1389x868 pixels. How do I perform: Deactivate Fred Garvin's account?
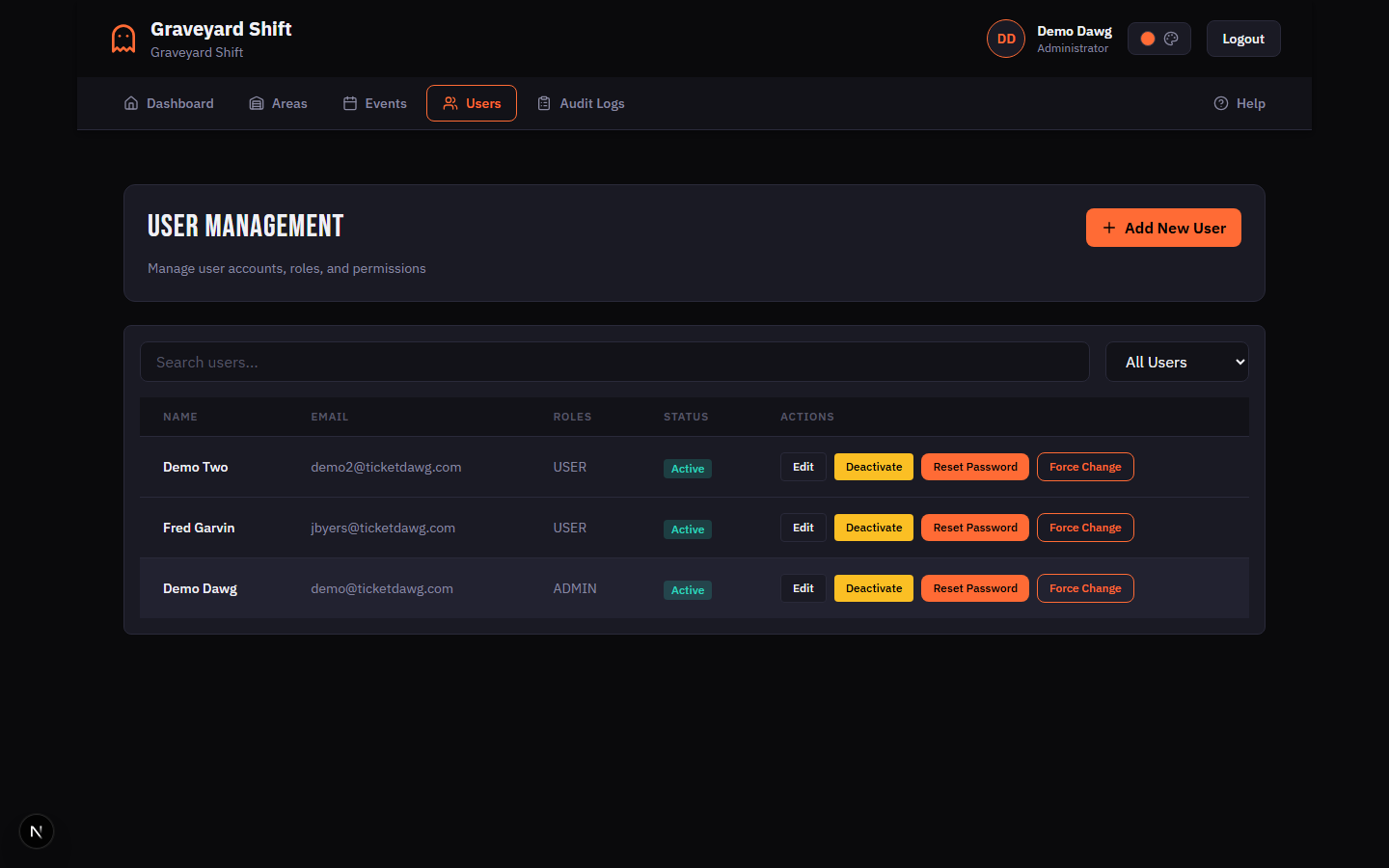click(x=873, y=528)
